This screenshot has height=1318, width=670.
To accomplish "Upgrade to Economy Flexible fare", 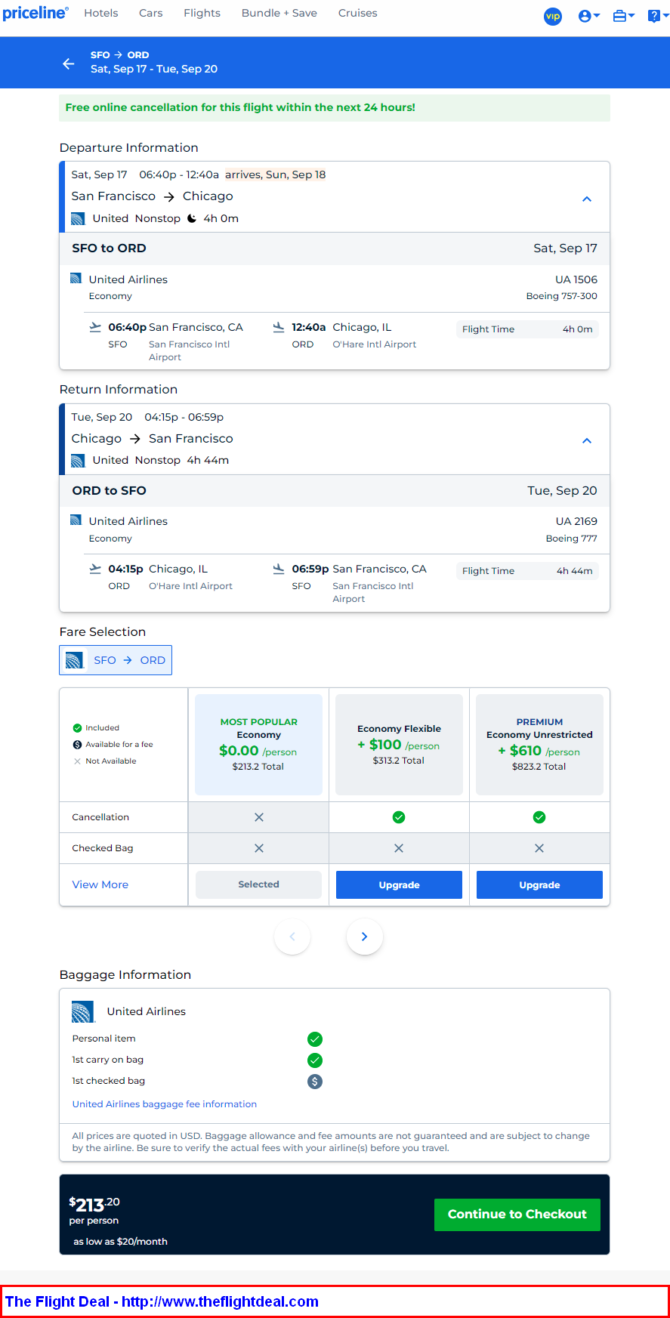I will point(399,885).
